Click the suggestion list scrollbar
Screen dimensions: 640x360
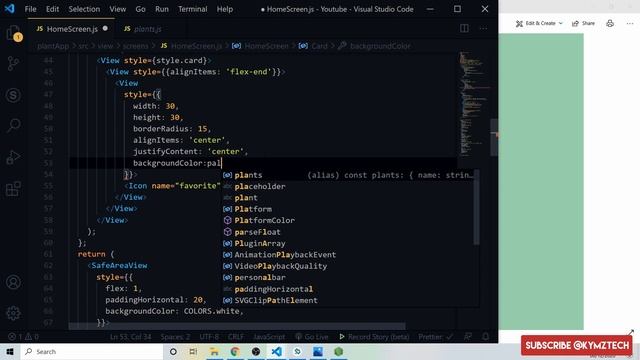pyautogui.click(x=476, y=207)
